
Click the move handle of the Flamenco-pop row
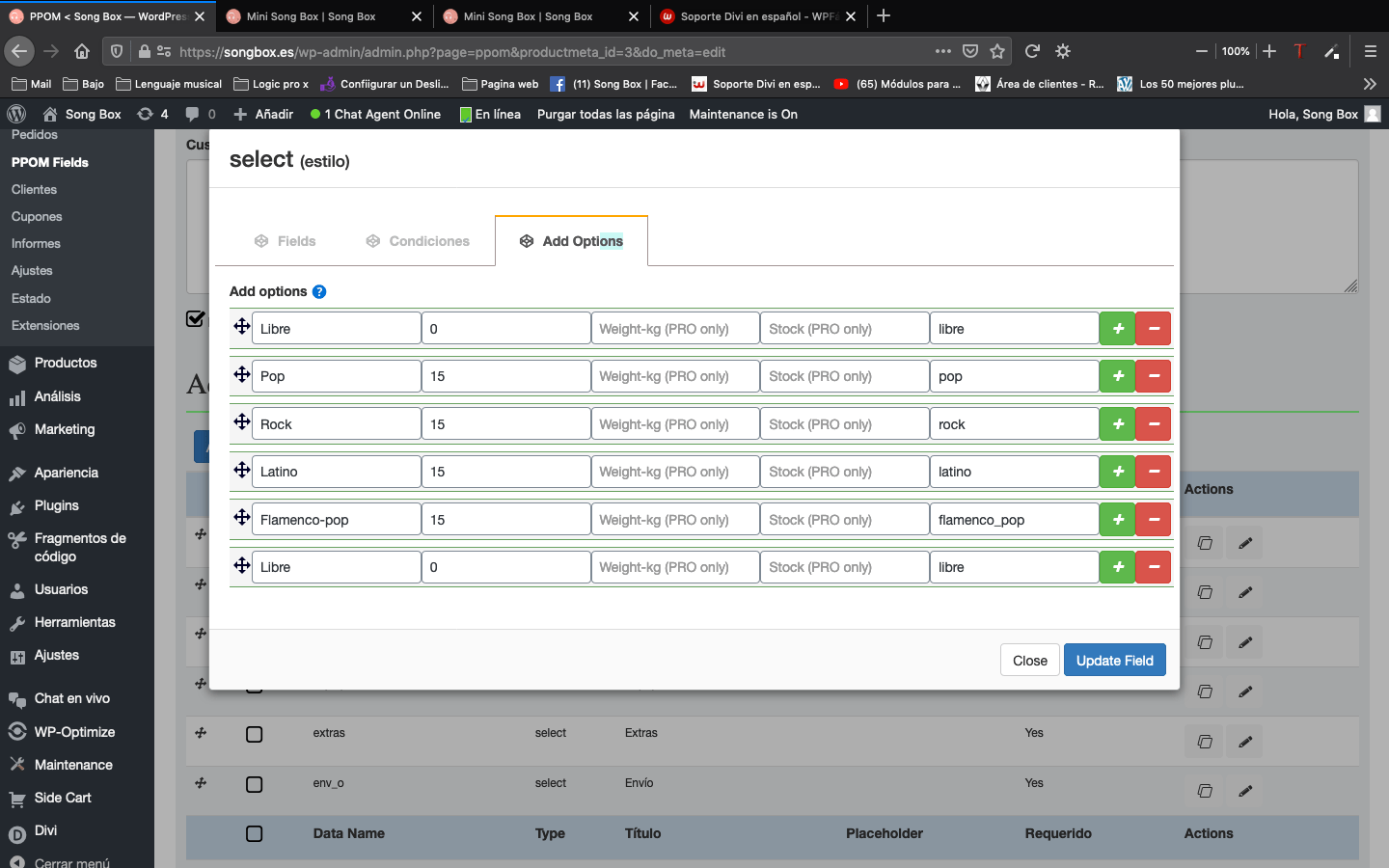pos(242,517)
